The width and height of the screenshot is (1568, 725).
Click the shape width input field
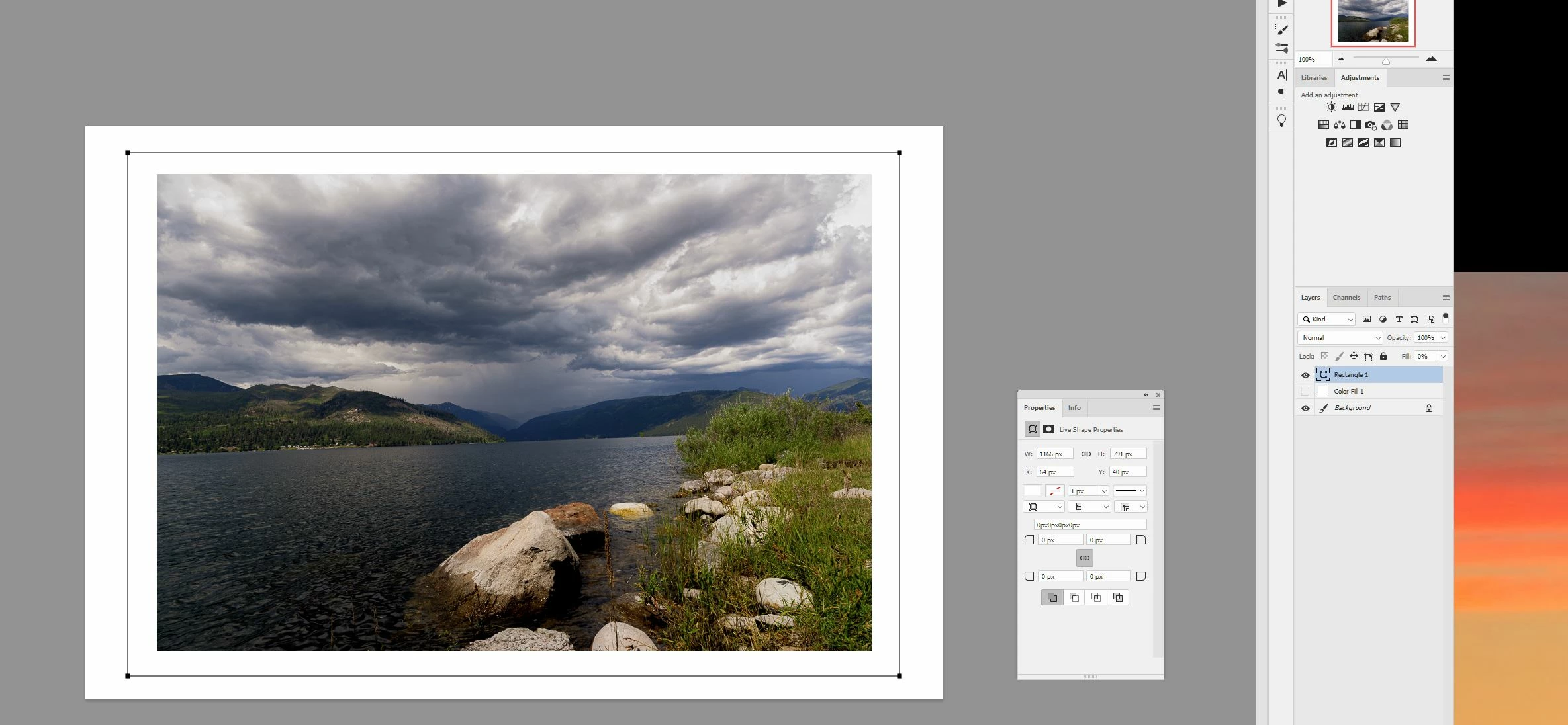click(x=1054, y=454)
